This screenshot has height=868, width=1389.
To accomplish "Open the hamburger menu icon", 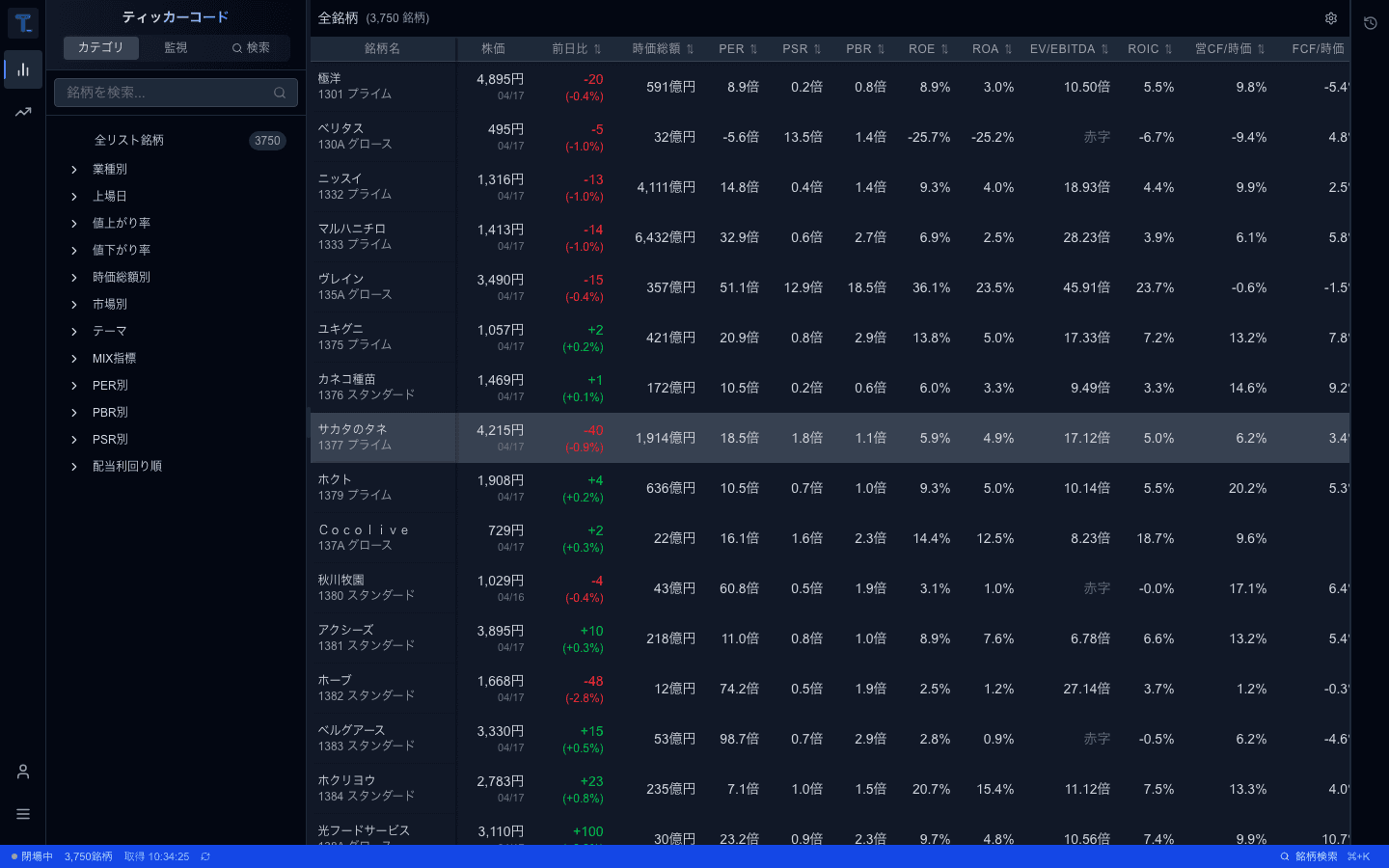I will [22, 814].
